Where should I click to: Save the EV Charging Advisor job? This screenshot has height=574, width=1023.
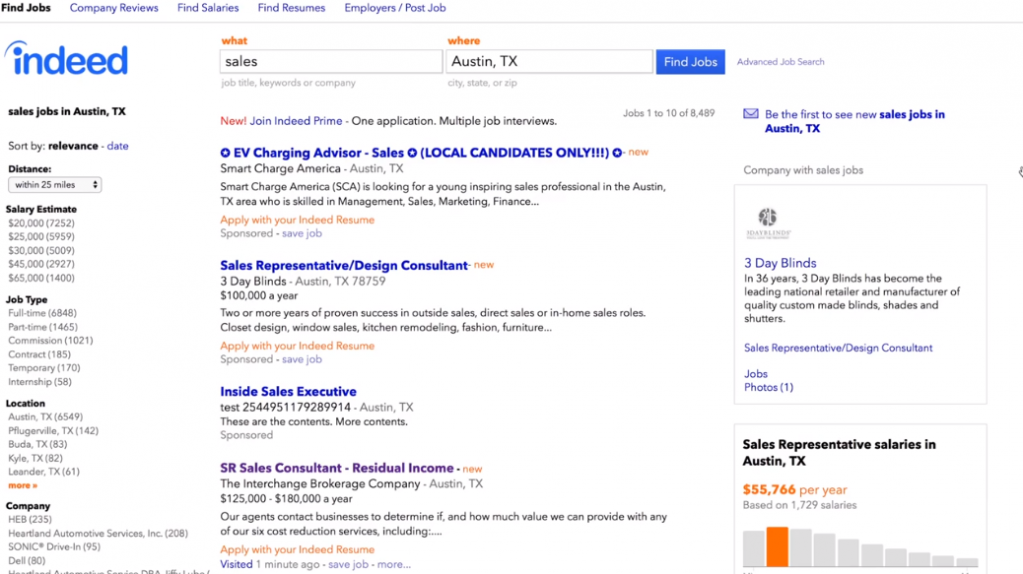pos(301,234)
